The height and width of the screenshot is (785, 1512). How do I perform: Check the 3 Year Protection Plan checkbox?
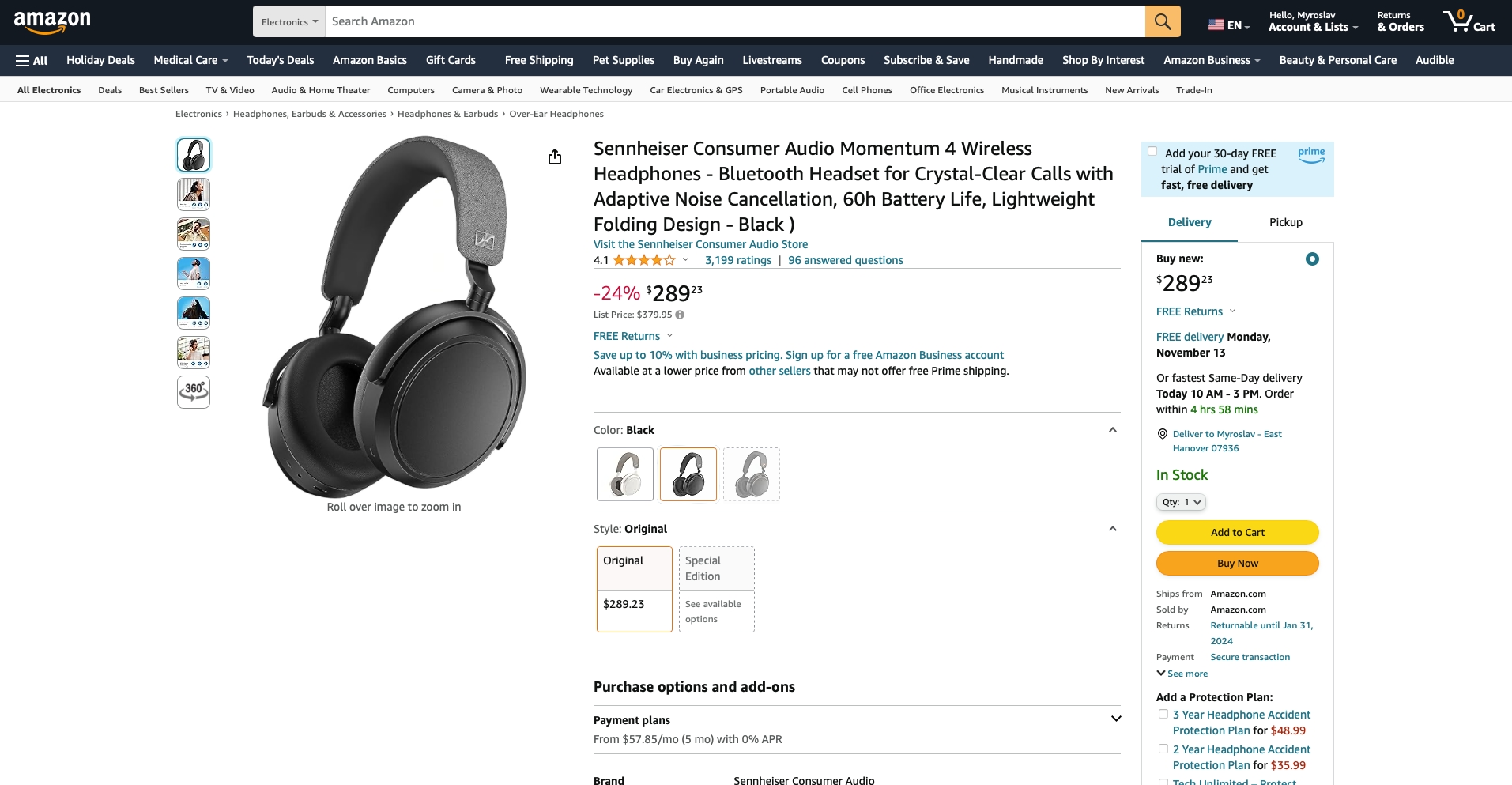click(1163, 714)
